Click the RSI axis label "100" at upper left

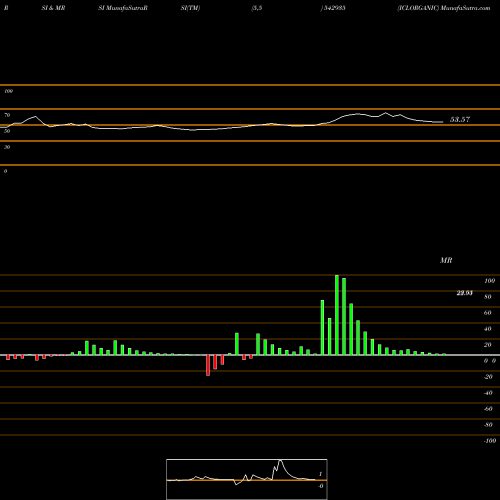click(8, 91)
